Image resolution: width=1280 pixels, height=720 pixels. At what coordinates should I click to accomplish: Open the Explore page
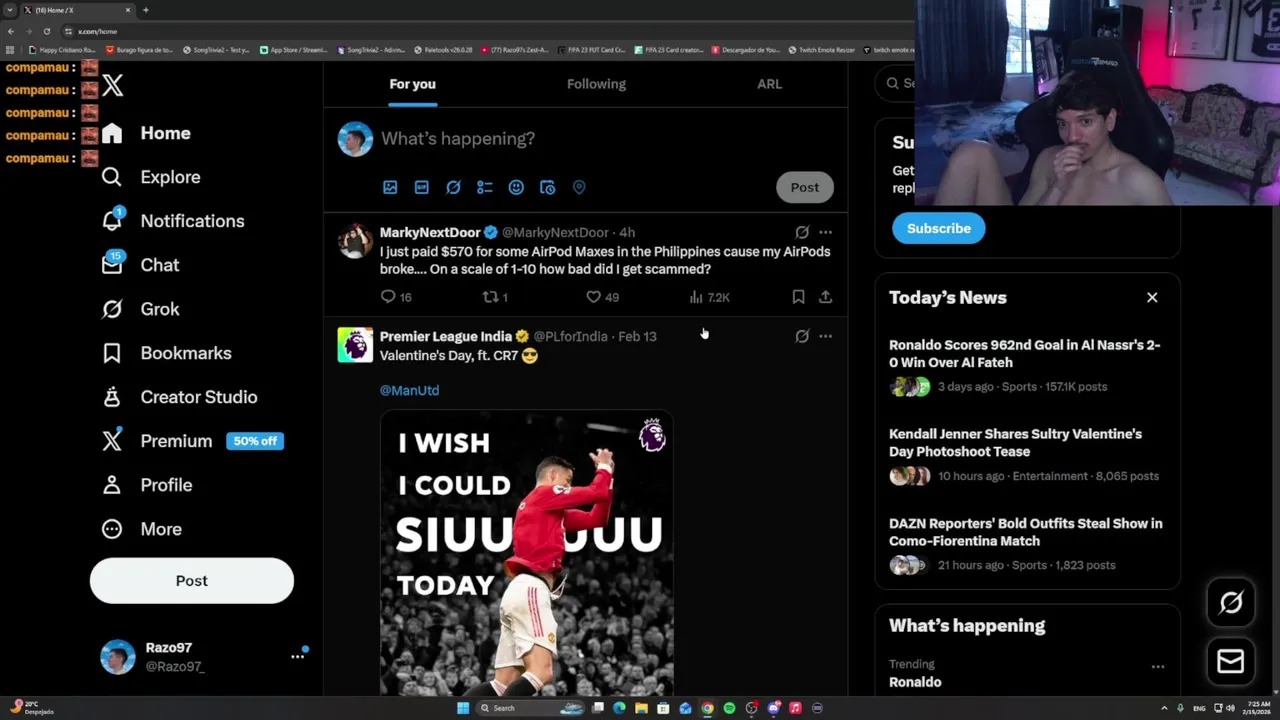(151, 177)
